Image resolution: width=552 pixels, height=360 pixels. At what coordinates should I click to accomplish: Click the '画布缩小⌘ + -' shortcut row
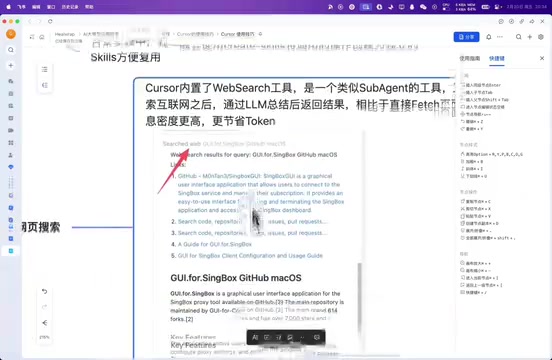pos(476,271)
